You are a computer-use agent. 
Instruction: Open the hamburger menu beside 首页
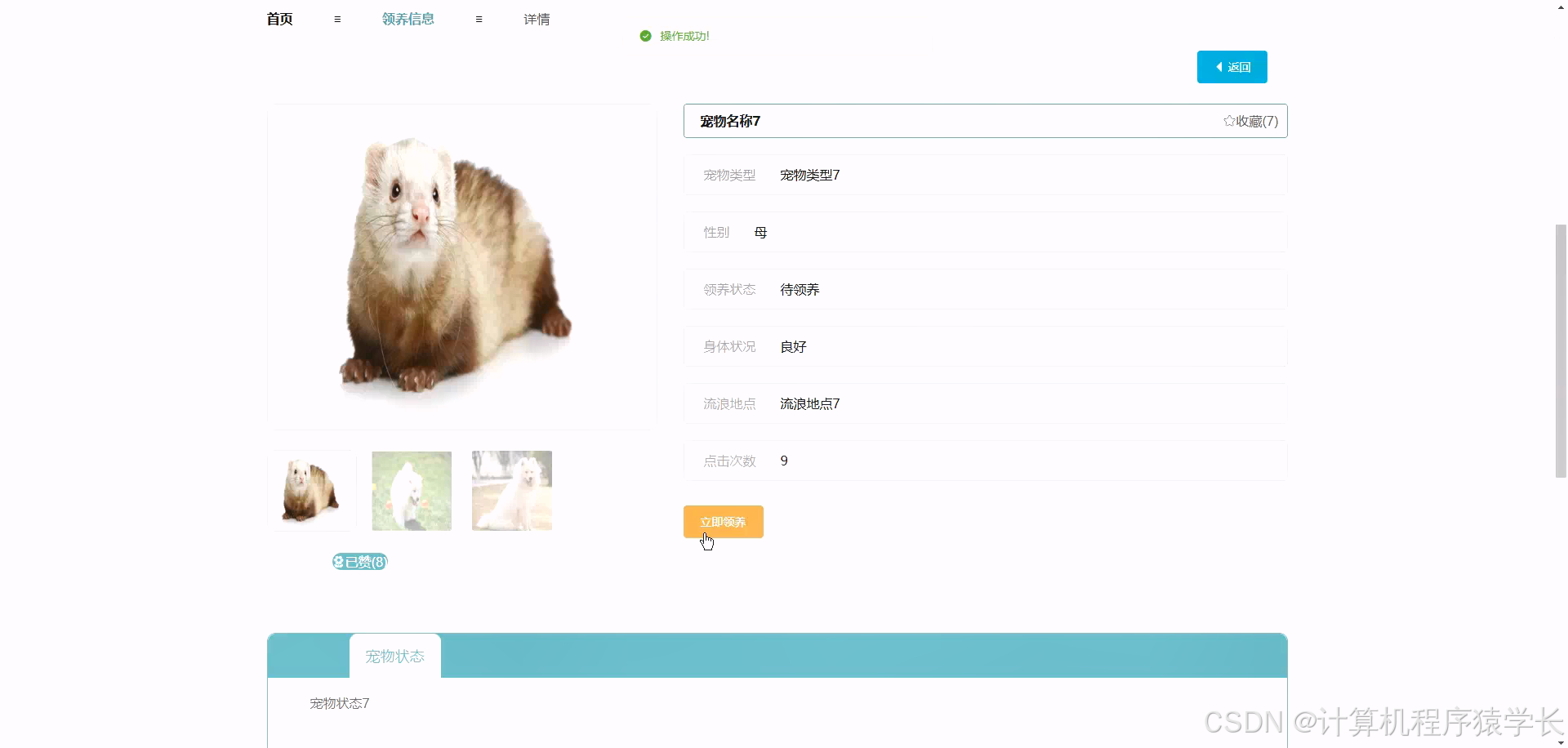[337, 19]
